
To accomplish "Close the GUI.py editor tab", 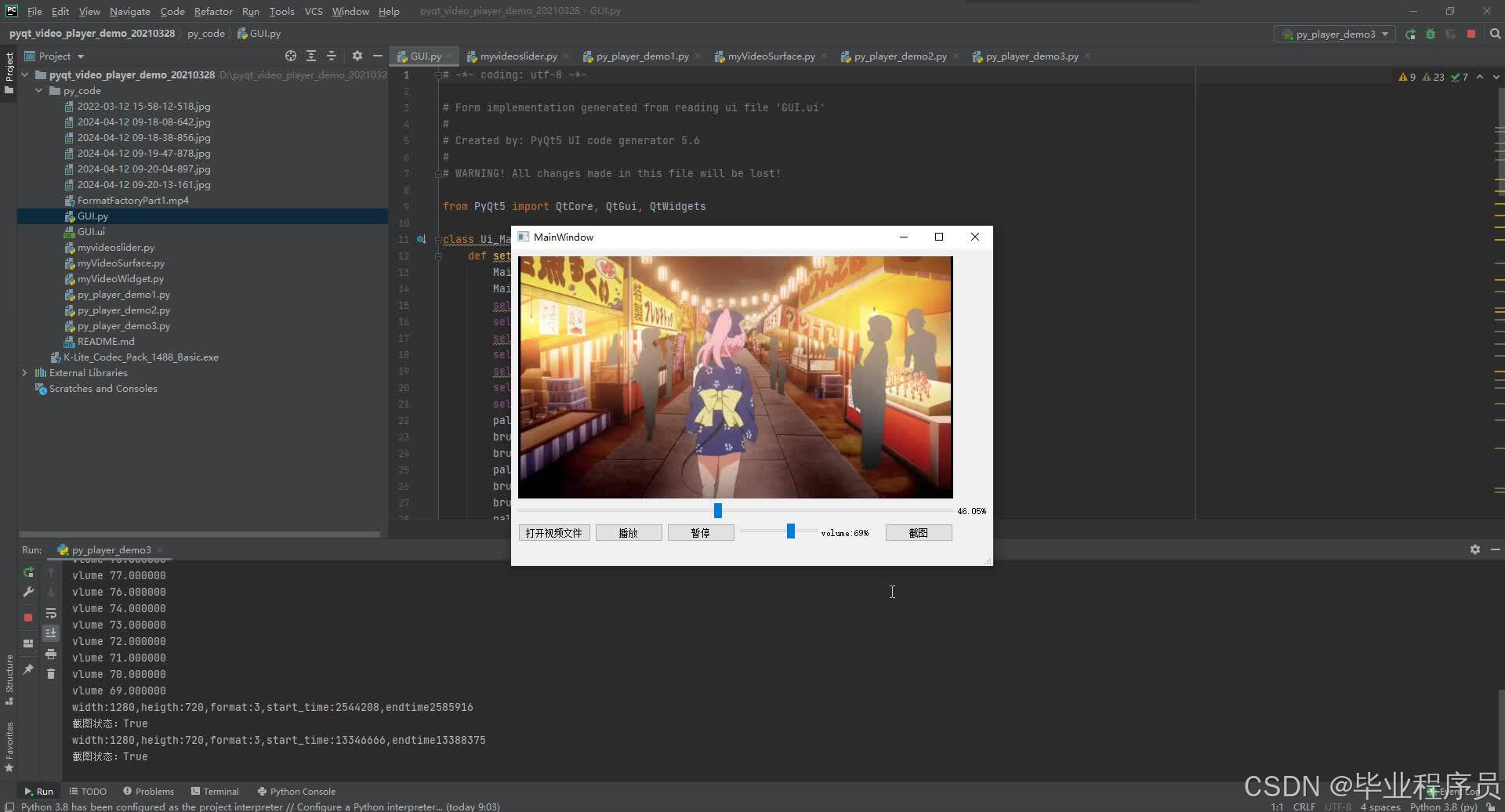I will coord(450,56).
